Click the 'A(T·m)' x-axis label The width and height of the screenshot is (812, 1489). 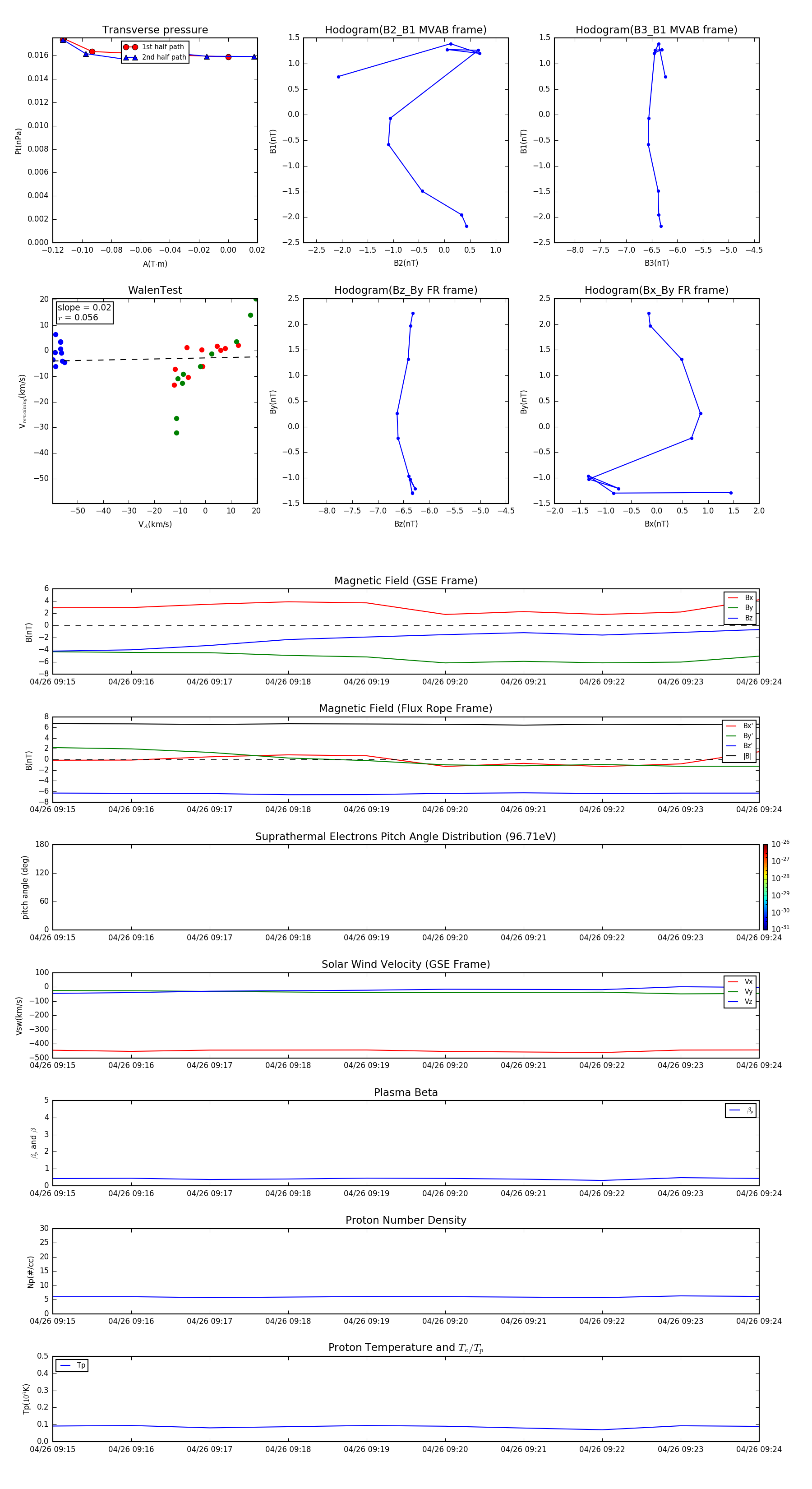point(155,264)
